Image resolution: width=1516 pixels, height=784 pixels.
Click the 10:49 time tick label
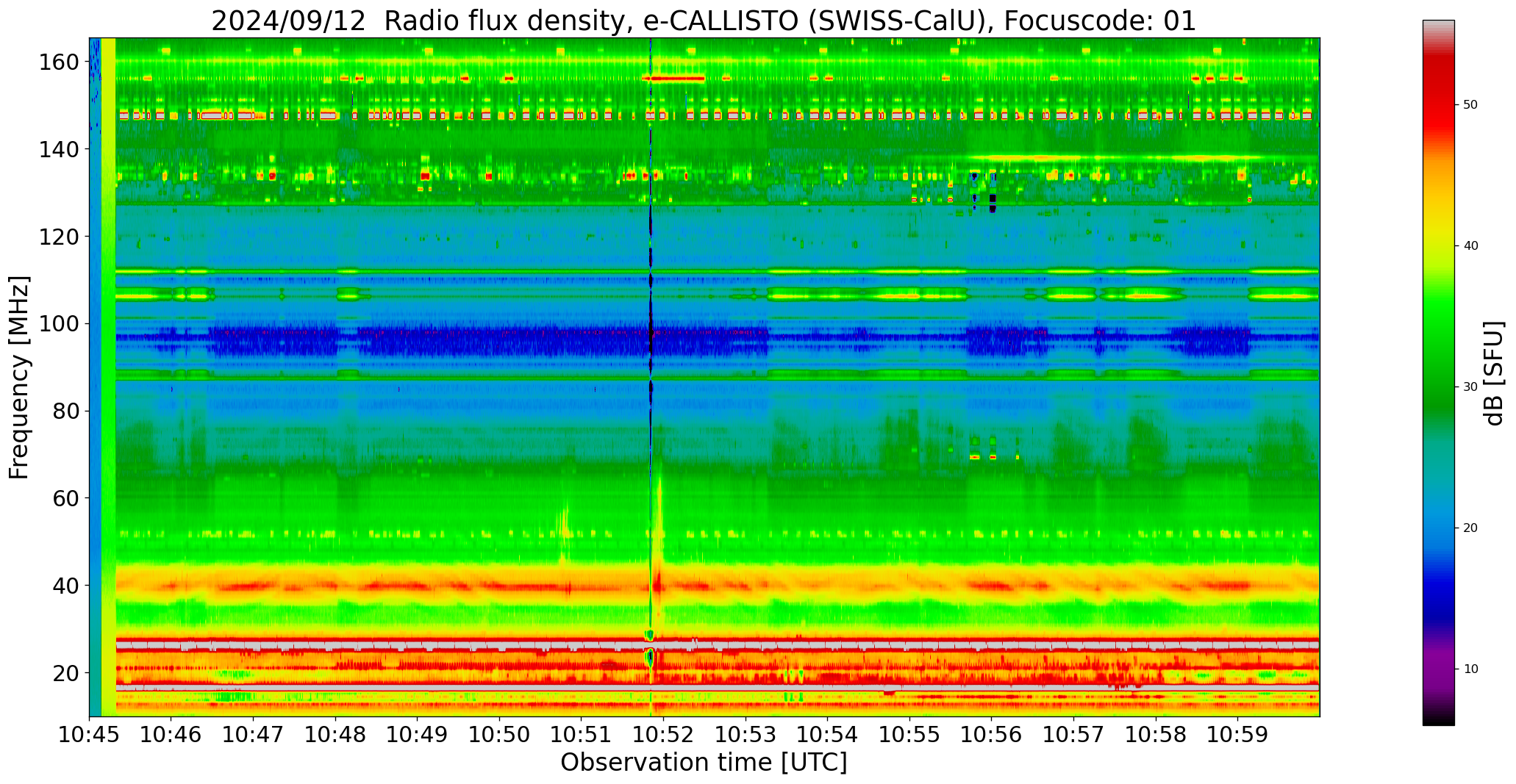pos(418,734)
